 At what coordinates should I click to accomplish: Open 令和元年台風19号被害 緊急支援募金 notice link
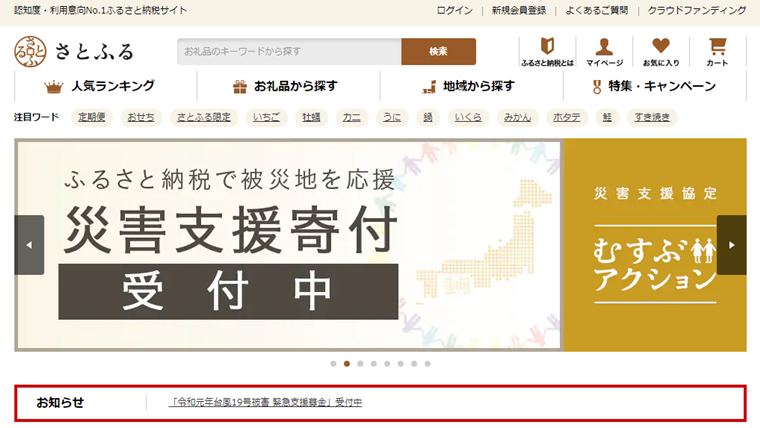click(266, 402)
